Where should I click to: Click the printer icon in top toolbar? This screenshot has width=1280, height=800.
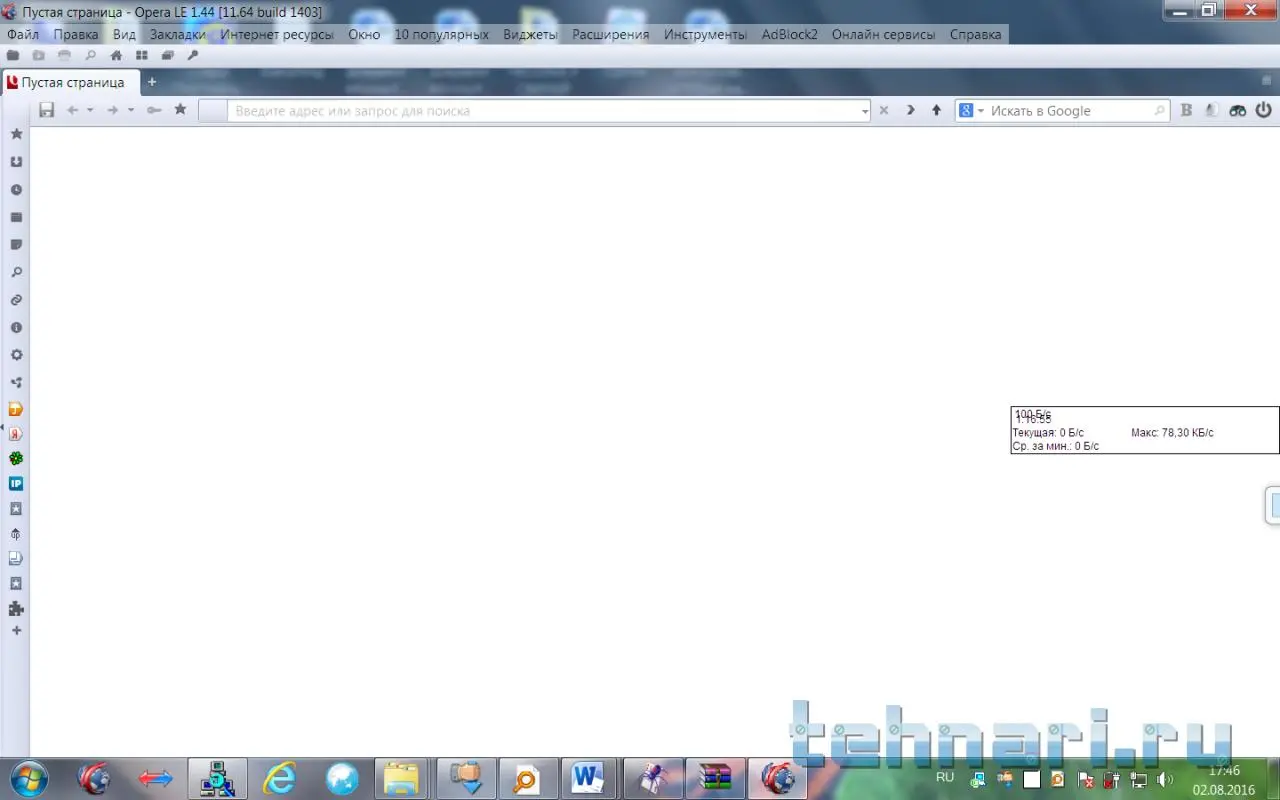click(65, 56)
